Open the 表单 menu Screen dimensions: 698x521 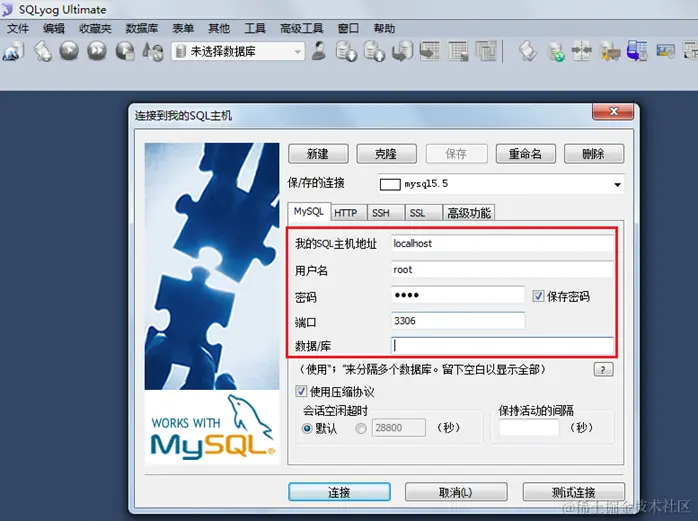[x=183, y=28]
